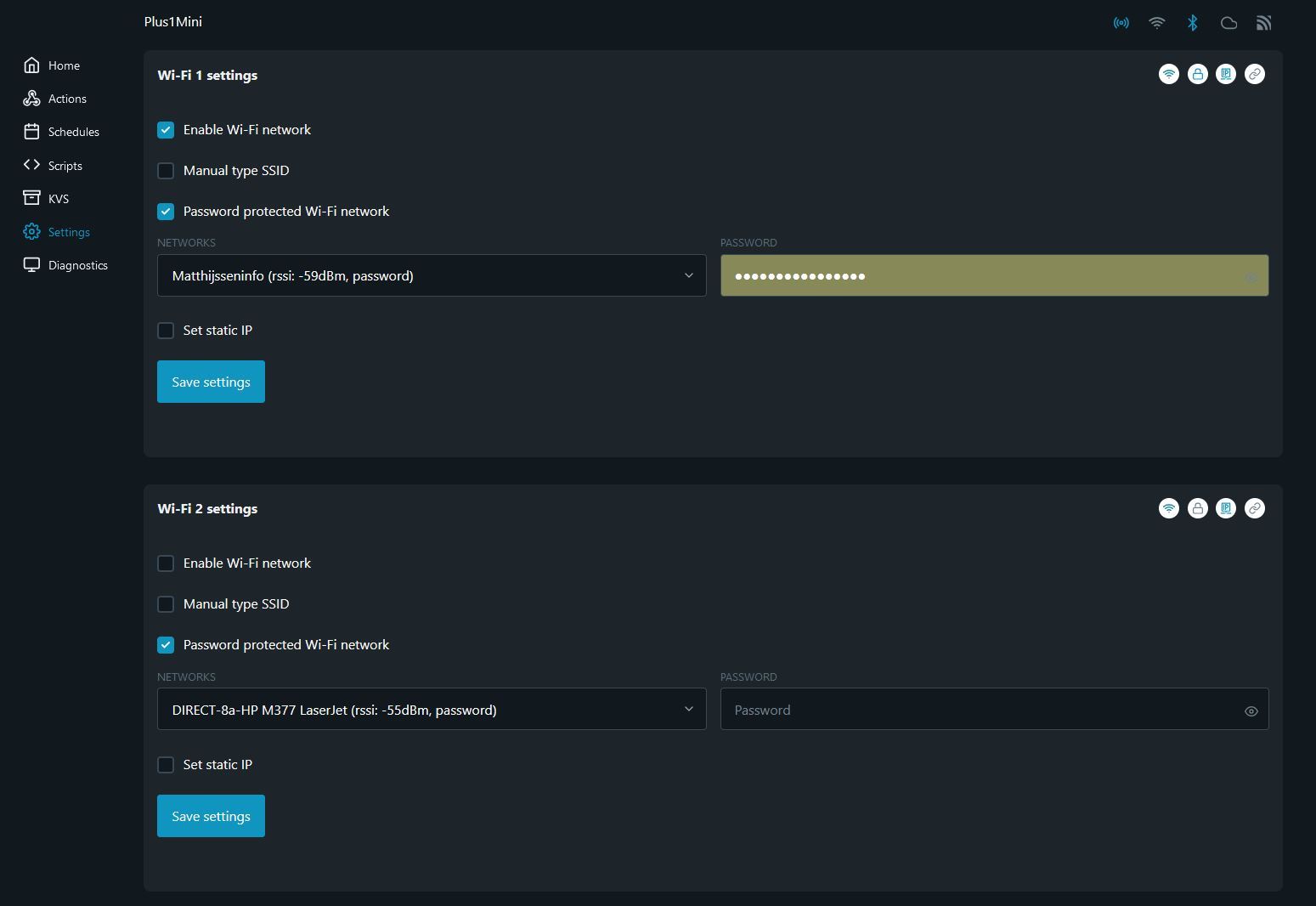The height and width of the screenshot is (906, 1316).
Task: Click the cloud status icon in the header
Action: pyautogui.click(x=1228, y=23)
